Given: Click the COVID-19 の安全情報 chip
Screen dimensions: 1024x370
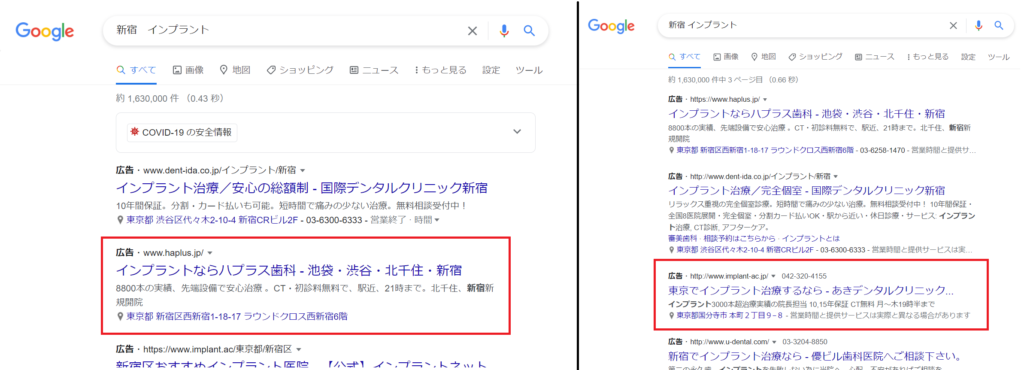Looking at the screenshot, I should coord(182,132).
